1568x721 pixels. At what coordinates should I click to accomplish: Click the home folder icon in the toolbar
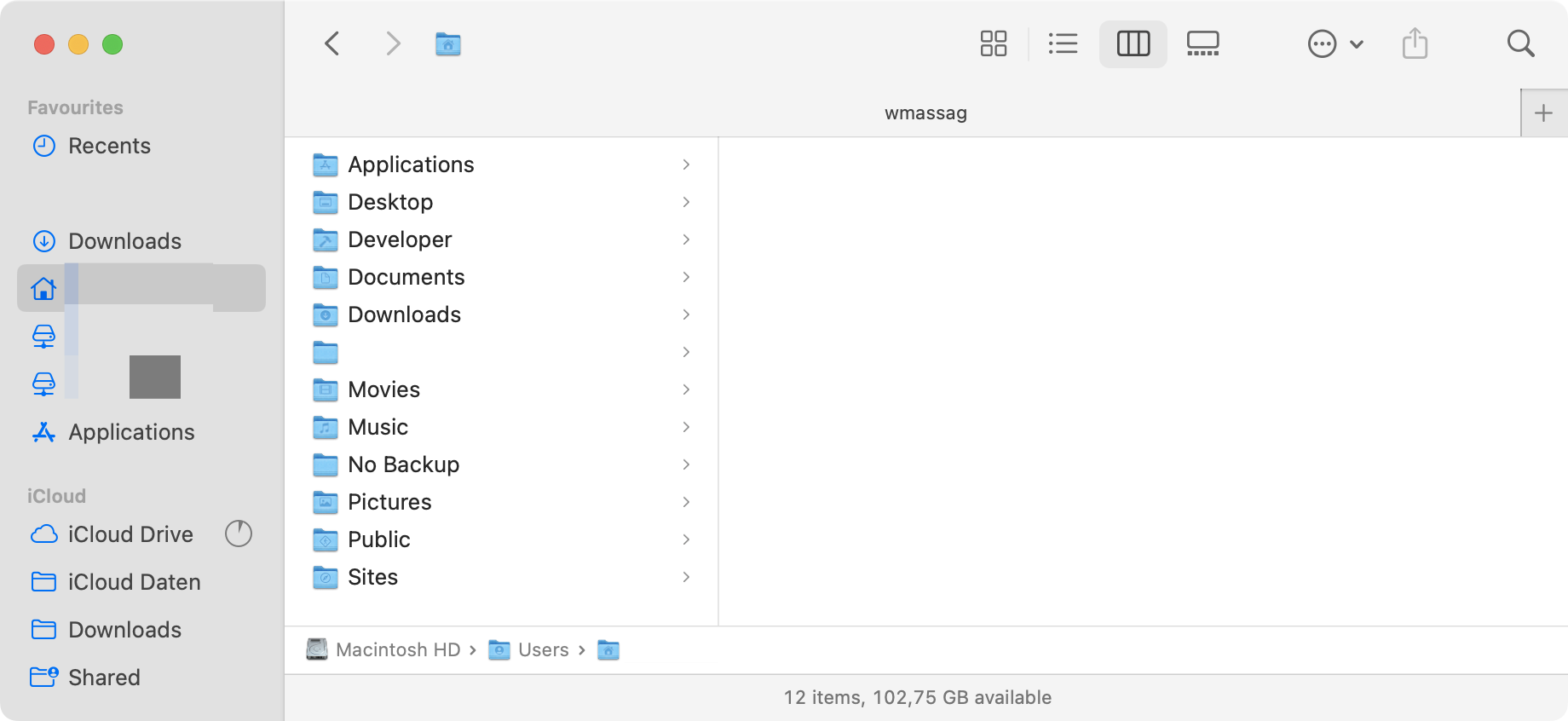[447, 43]
